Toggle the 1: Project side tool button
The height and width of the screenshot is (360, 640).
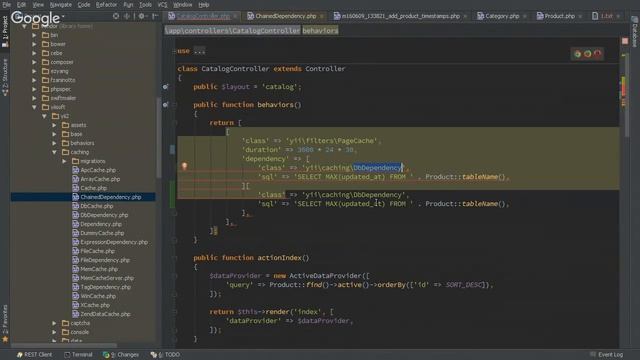click(x=5, y=32)
